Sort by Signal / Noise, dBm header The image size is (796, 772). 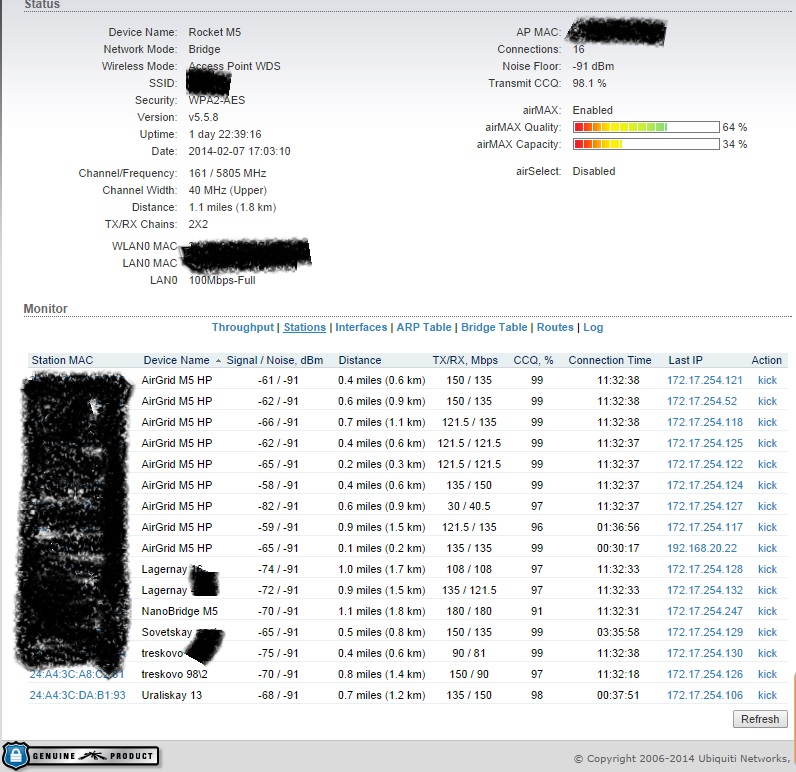[275, 360]
